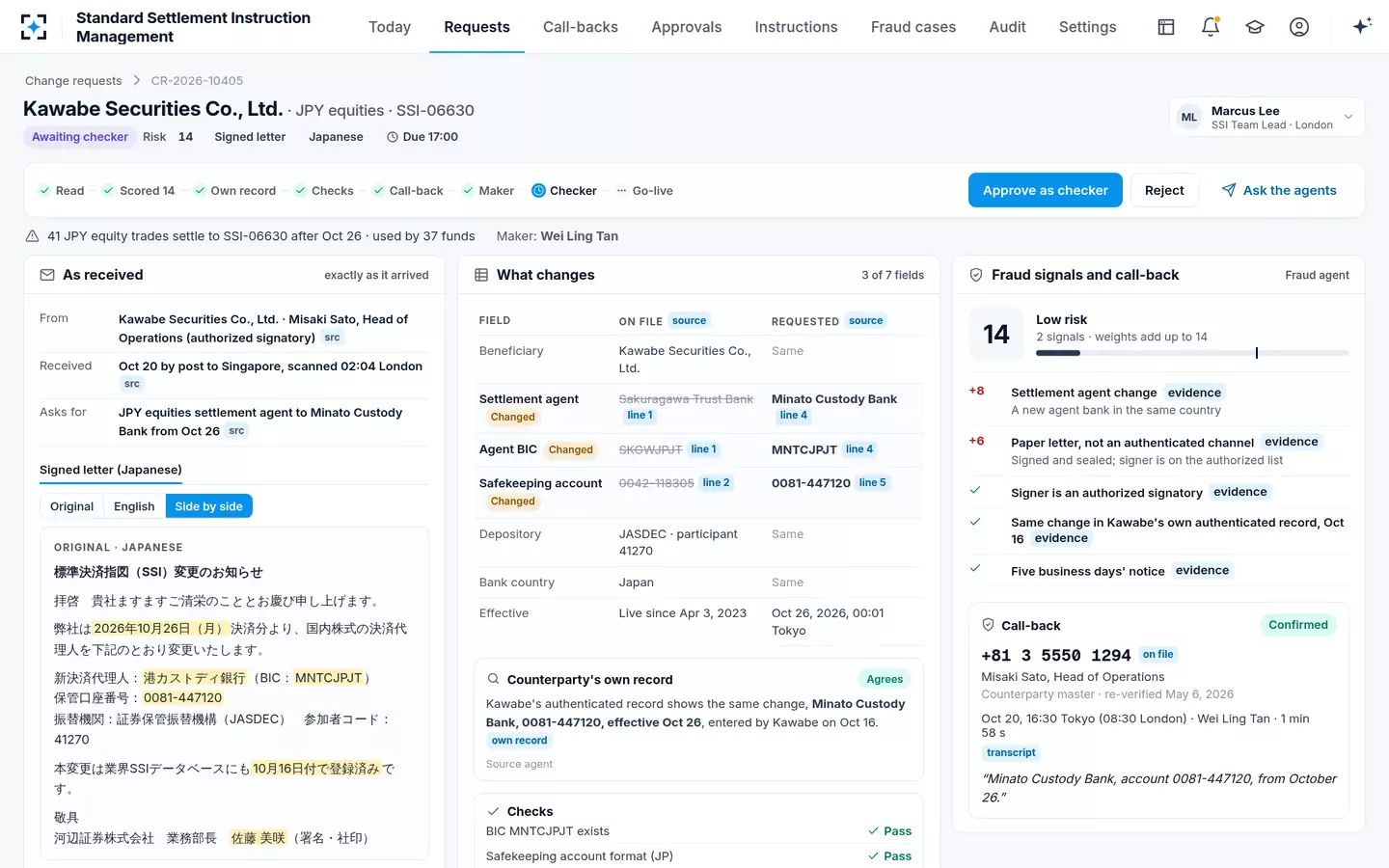1389x868 pixels.
Task: Click the Go-live workflow step
Action: point(644,191)
